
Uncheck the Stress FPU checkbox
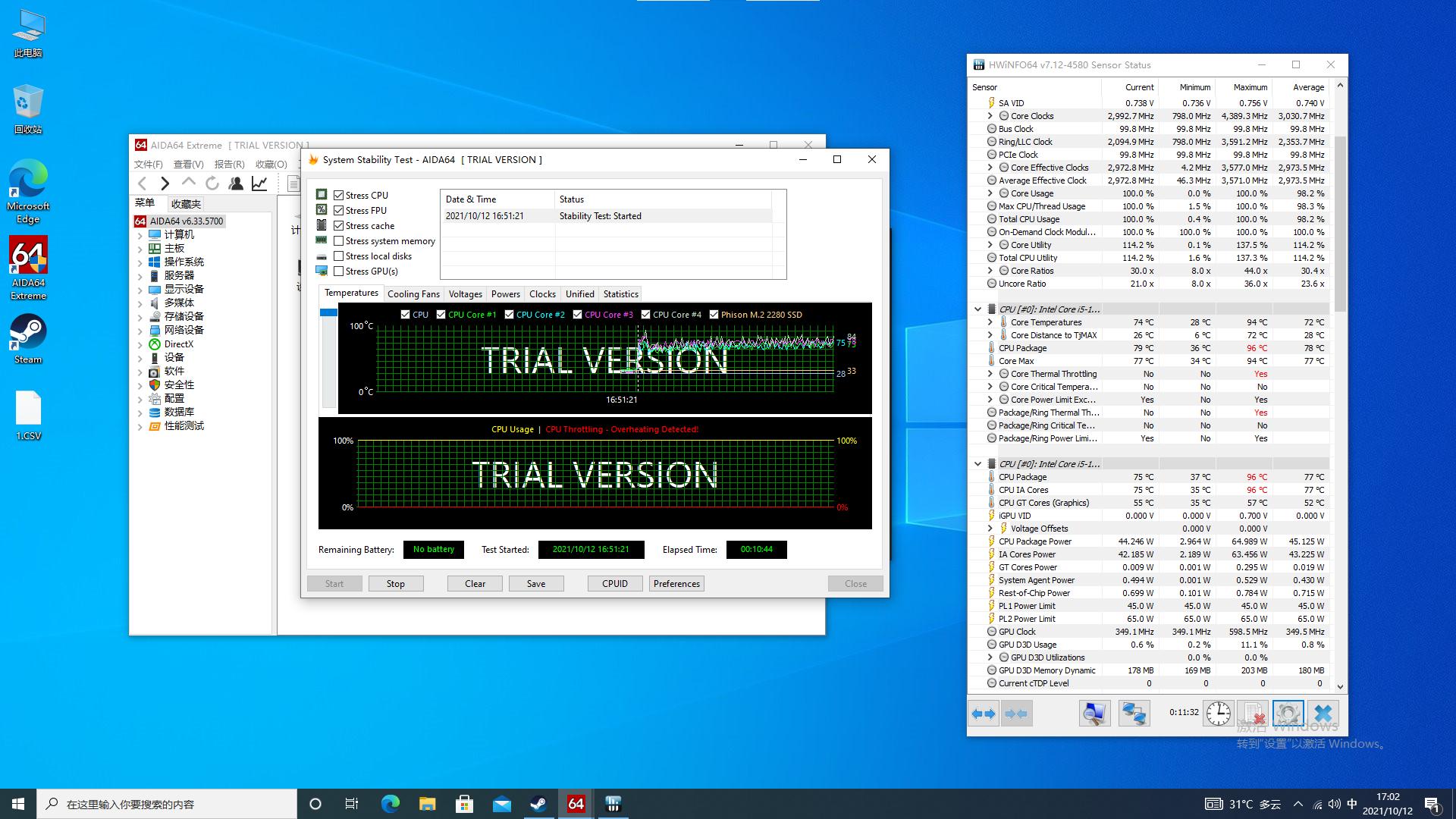(339, 211)
